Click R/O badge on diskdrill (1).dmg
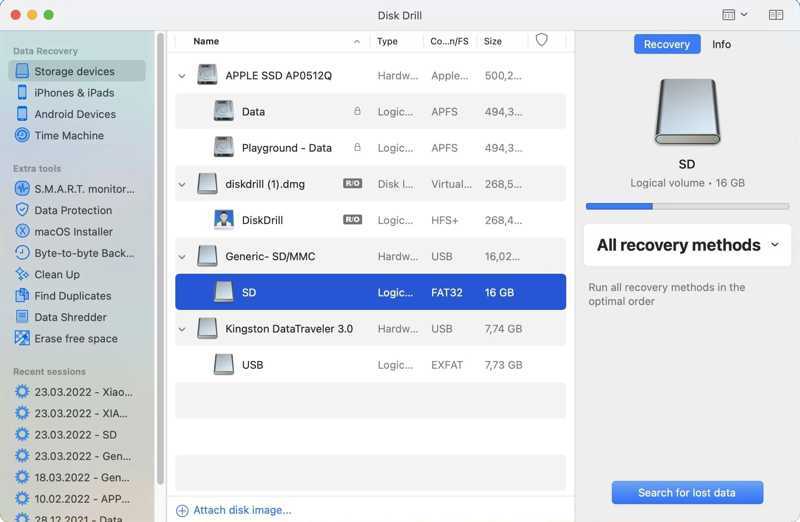Image resolution: width=800 pixels, height=522 pixels. [x=353, y=183]
